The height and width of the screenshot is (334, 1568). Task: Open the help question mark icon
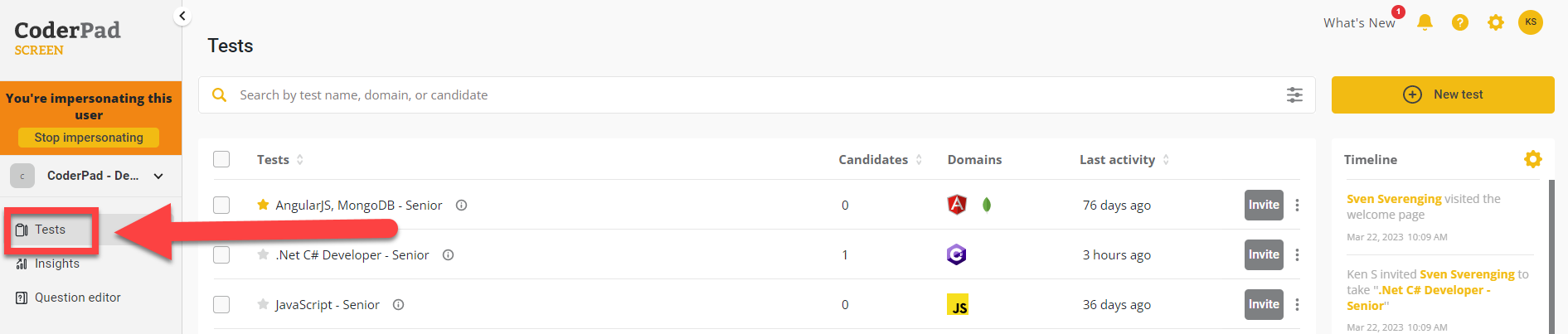1460,22
